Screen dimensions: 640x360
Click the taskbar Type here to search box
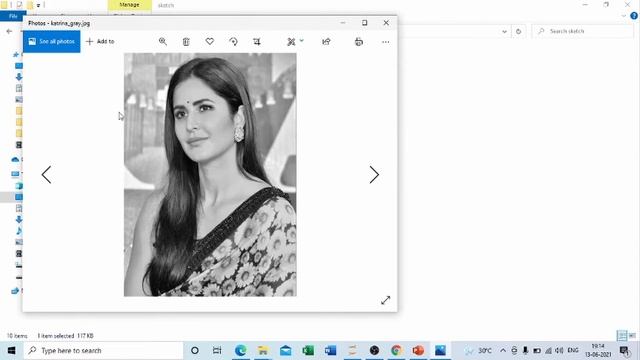pos(103,350)
